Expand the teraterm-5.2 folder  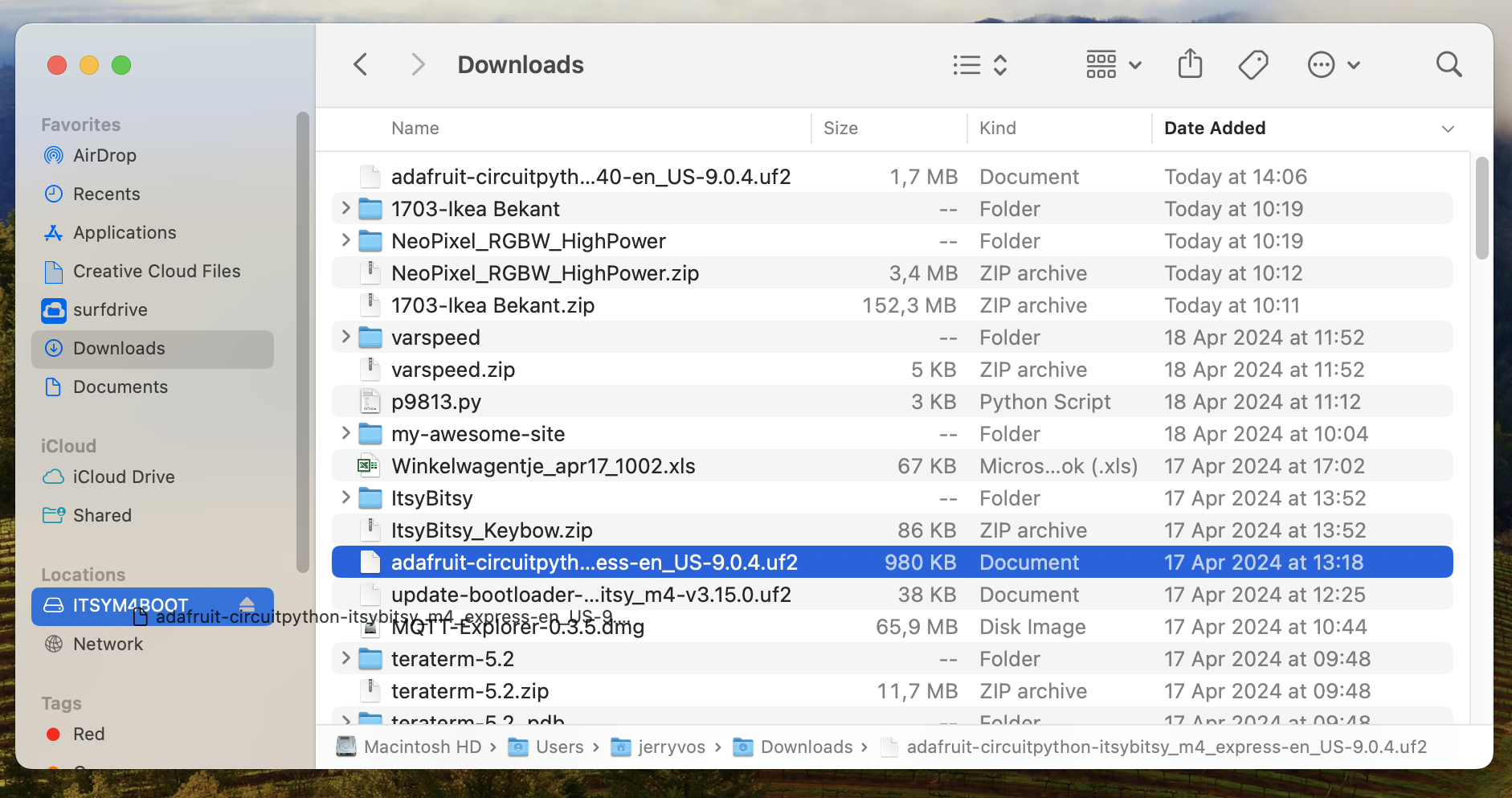(x=345, y=658)
